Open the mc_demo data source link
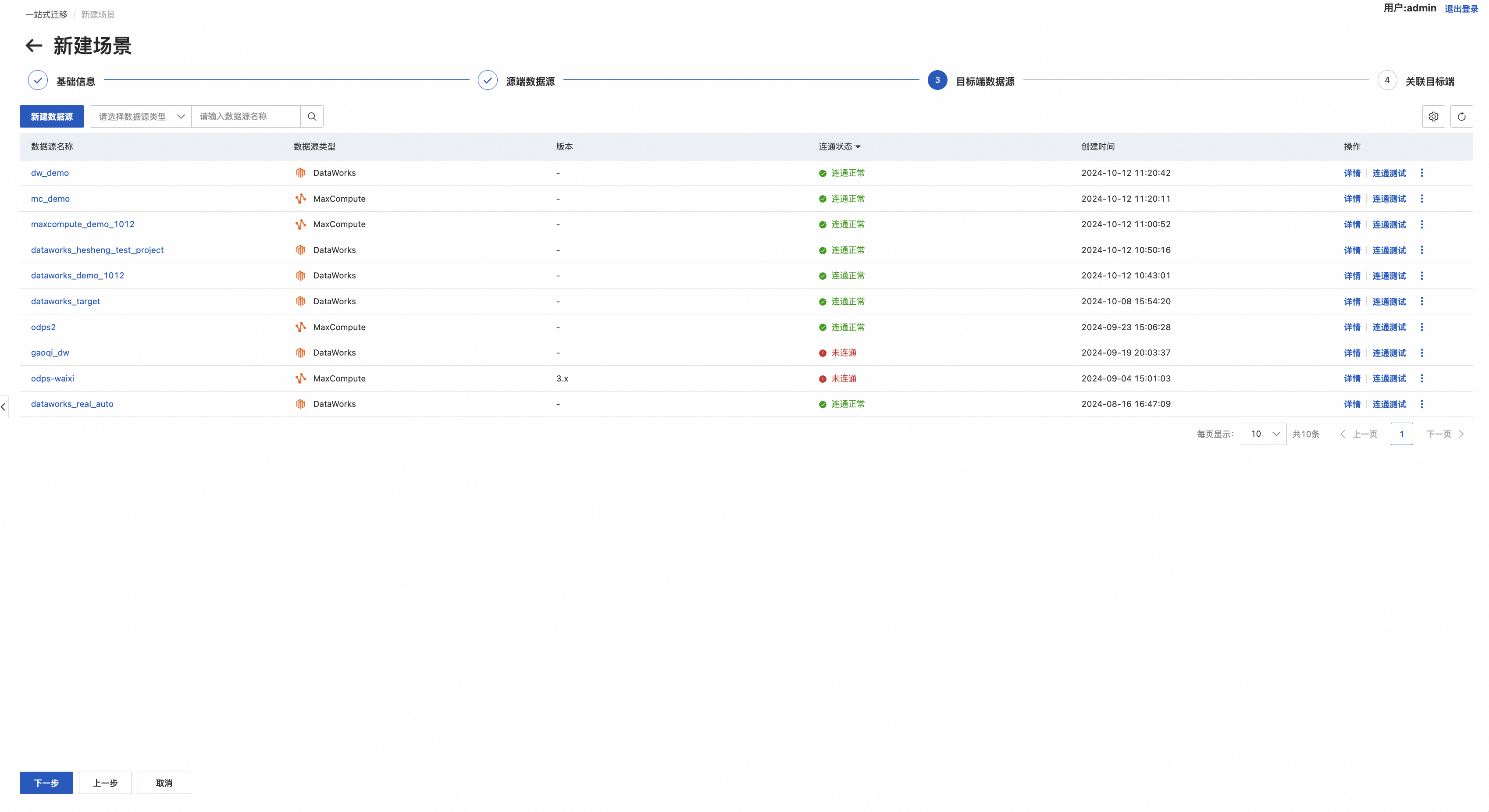The width and height of the screenshot is (1489, 812). [50, 198]
